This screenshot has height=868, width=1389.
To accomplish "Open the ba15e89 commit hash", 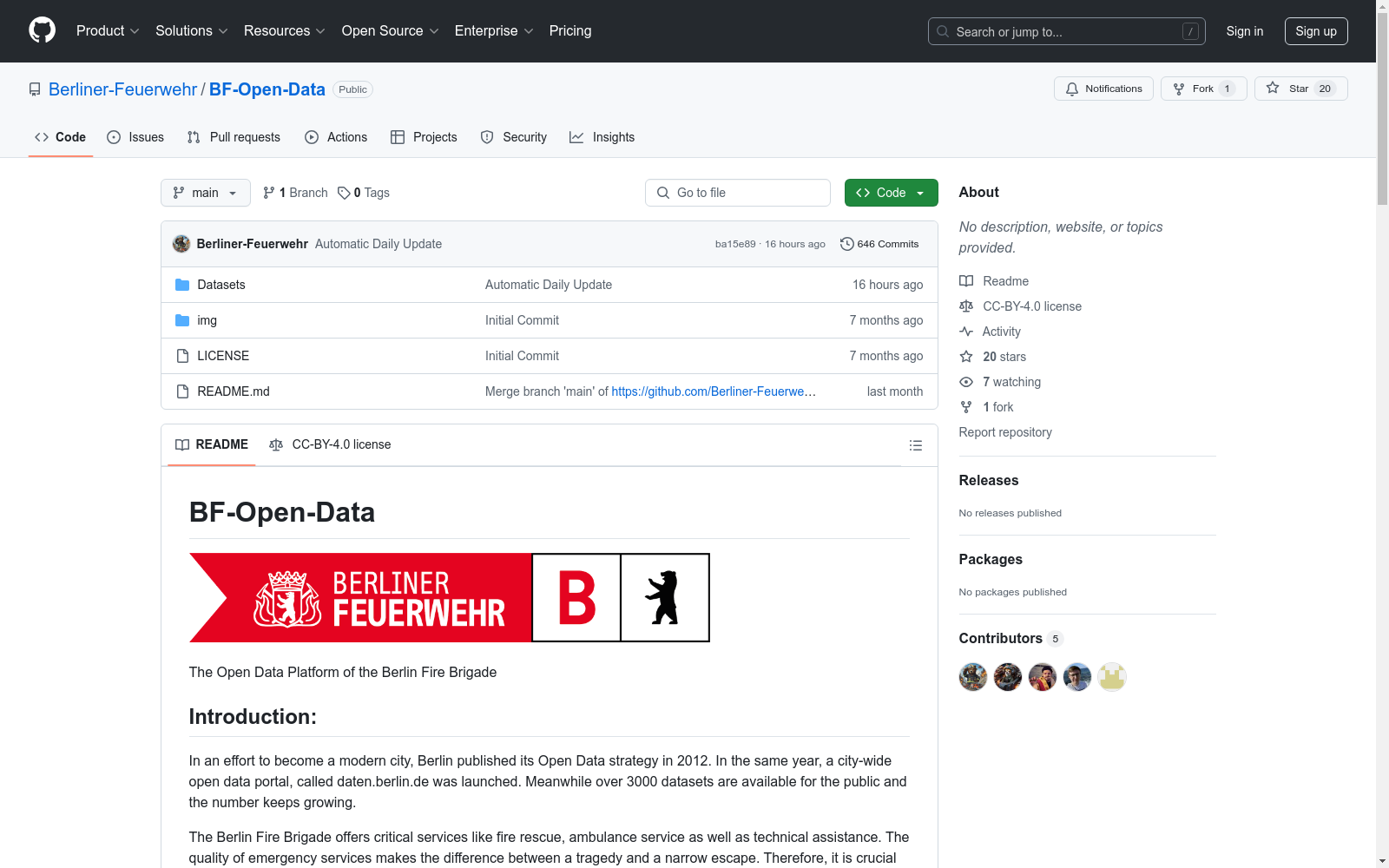I will [x=735, y=244].
